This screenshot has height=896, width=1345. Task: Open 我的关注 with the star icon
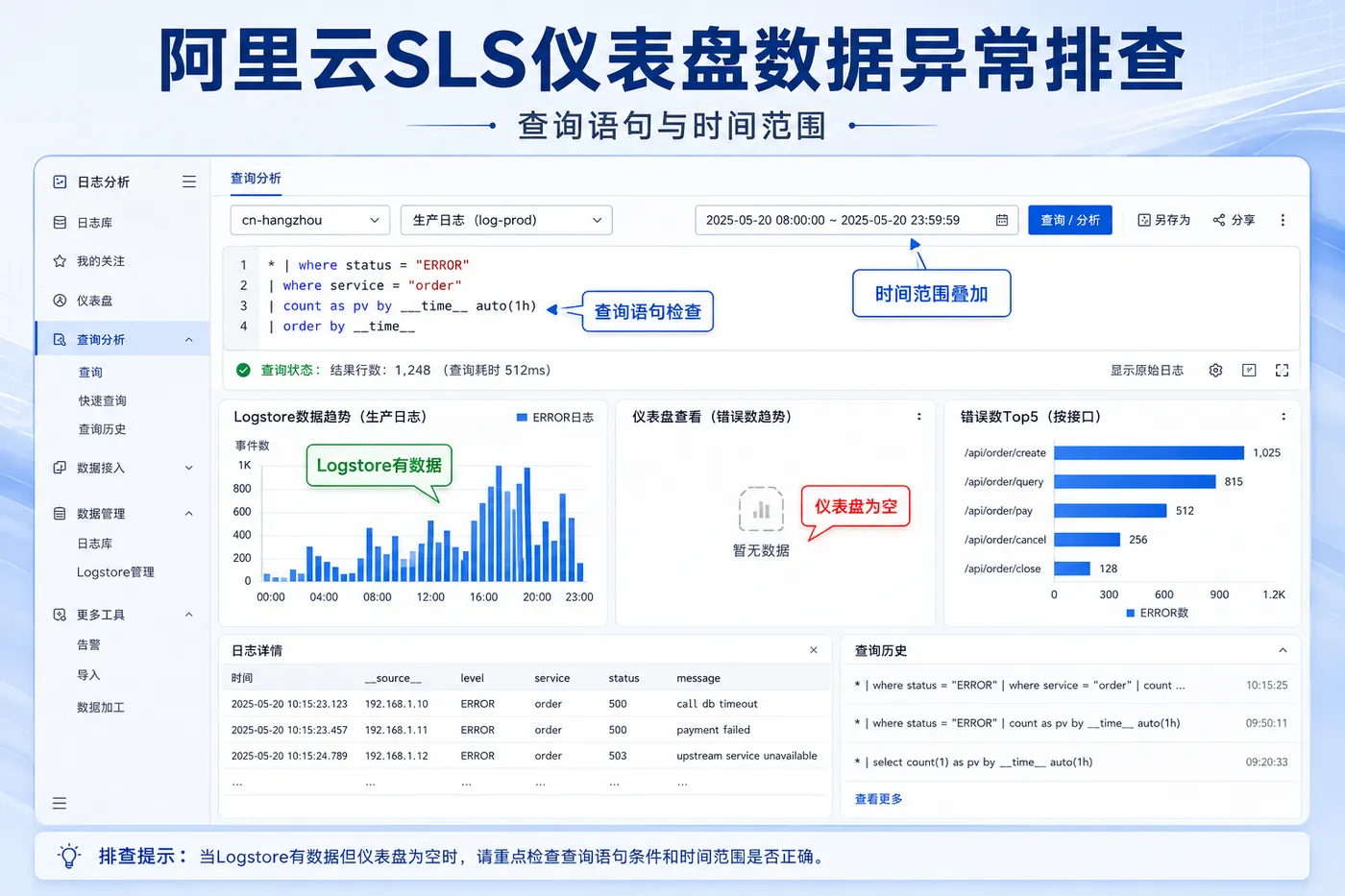[100, 261]
